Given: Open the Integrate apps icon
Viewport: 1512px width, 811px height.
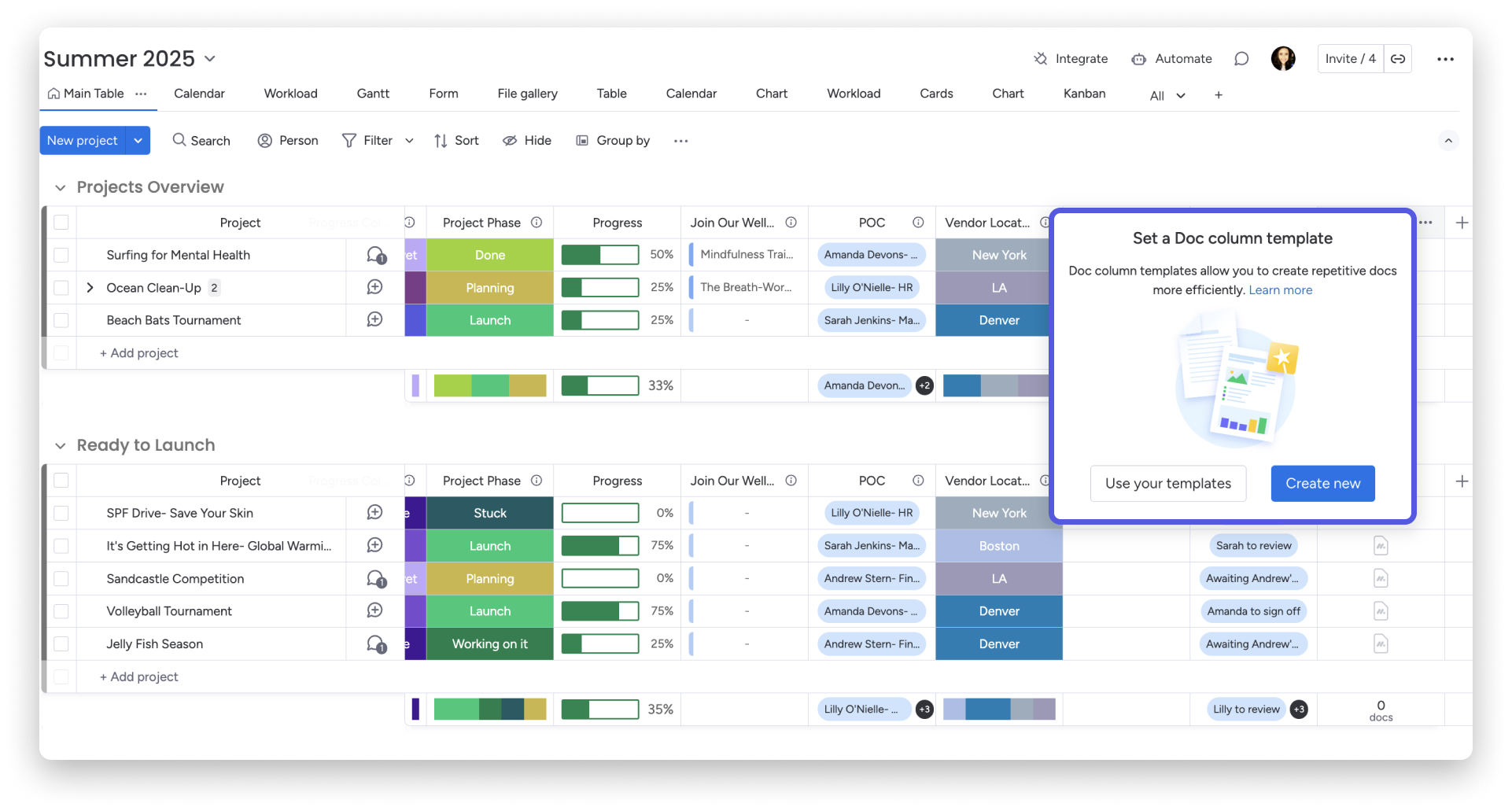Looking at the screenshot, I should [1040, 59].
